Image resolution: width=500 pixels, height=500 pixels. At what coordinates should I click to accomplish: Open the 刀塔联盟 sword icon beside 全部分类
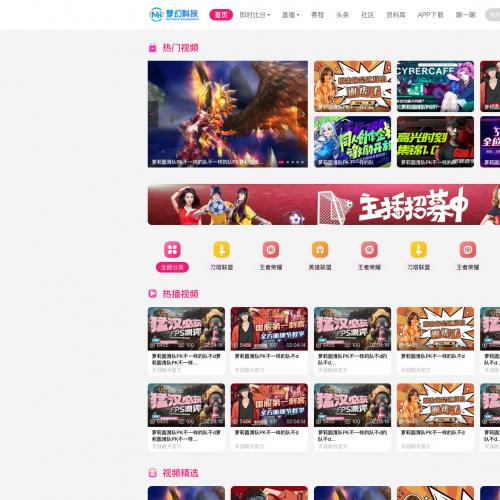(x=222, y=249)
